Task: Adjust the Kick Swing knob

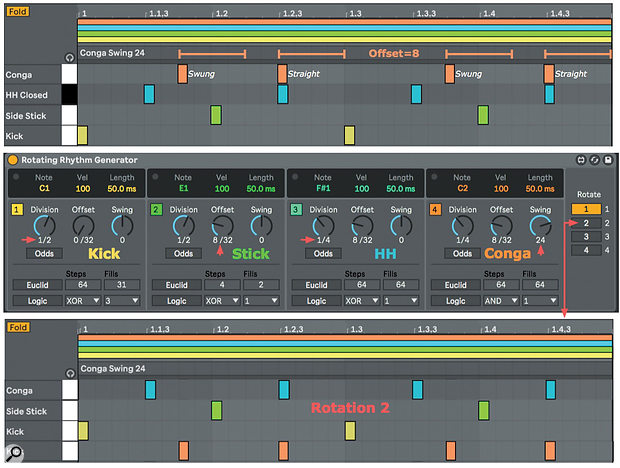Action: (x=122, y=226)
